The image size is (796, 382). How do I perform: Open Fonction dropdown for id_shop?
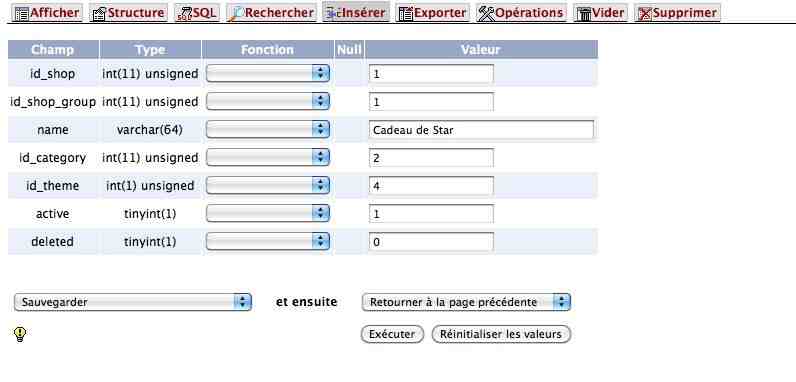268,74
